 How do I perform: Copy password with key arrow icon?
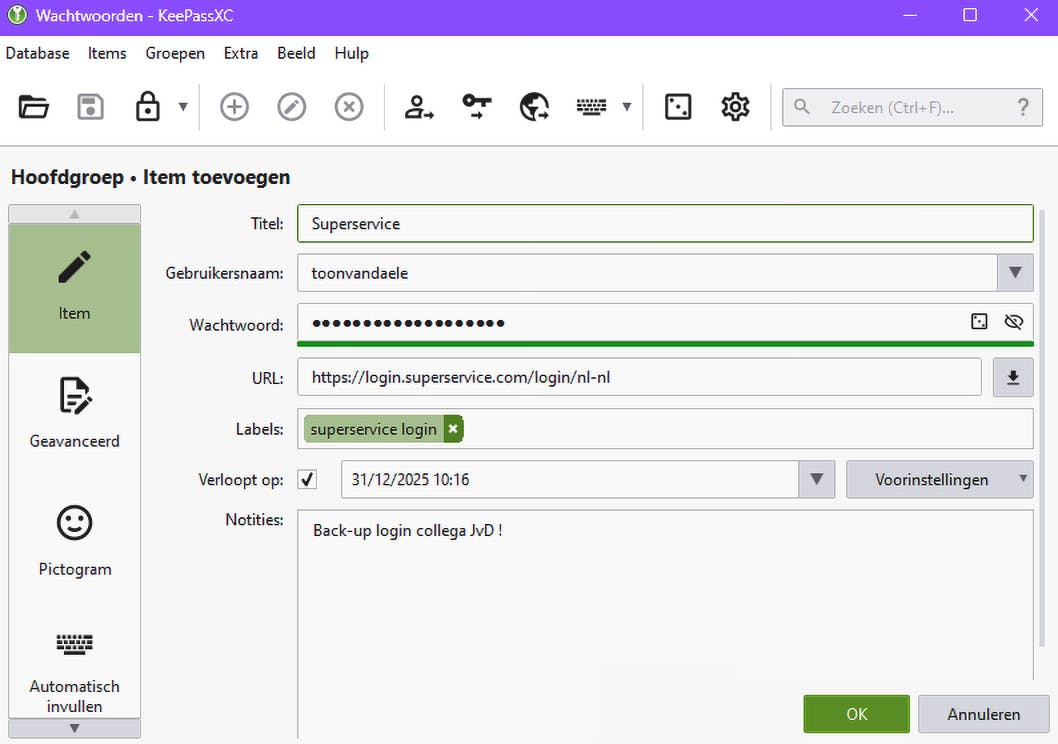(476, 107)
